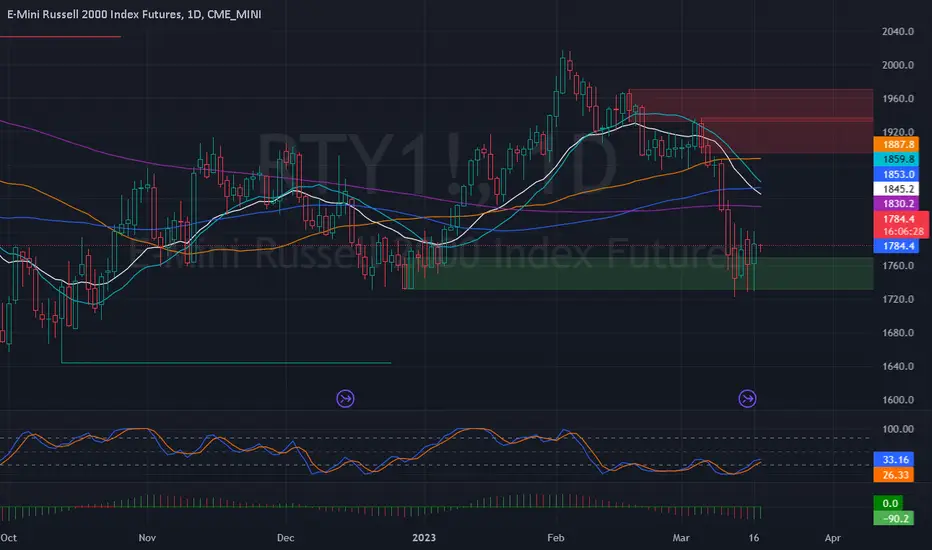Click the 2023 date axis label

coord(424,538)
